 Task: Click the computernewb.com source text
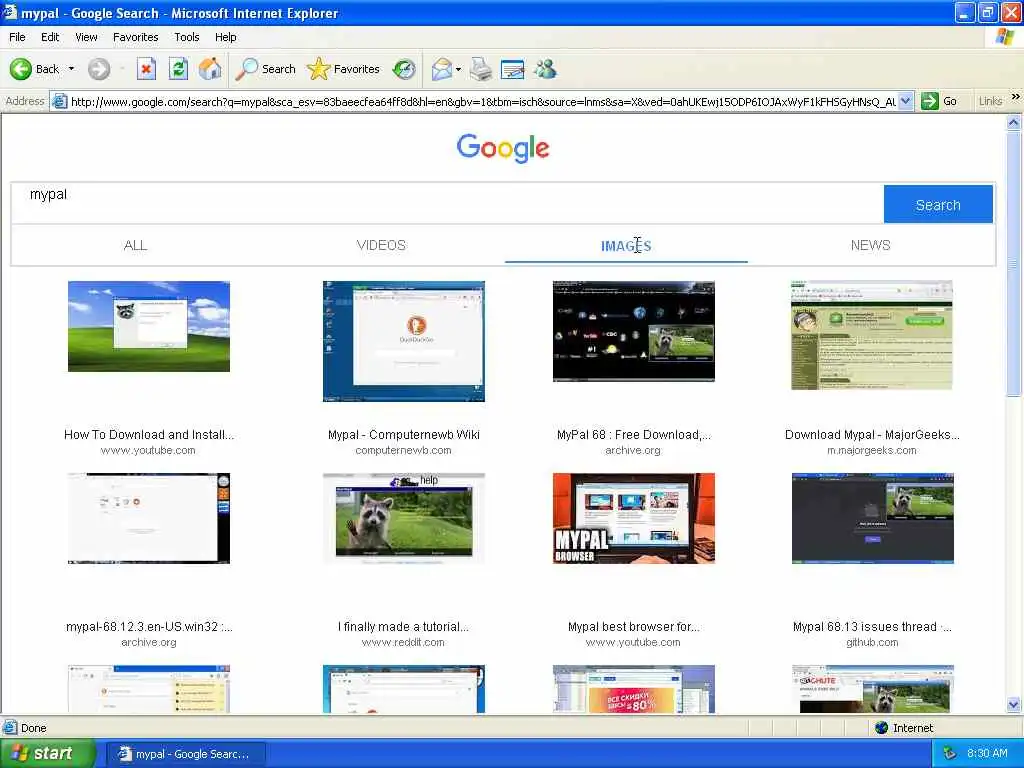(403, 451)
